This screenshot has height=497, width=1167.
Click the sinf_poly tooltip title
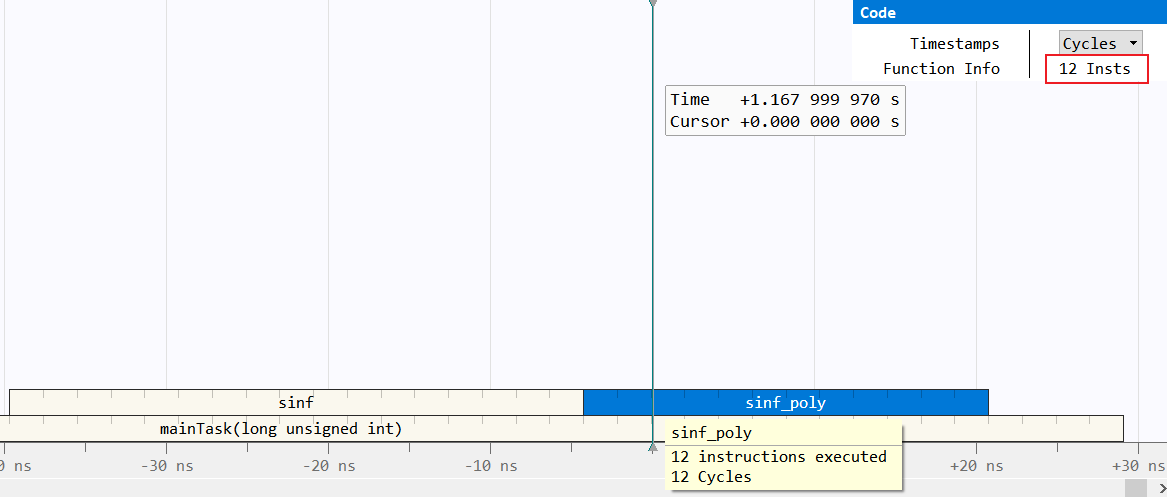point(712,433)
